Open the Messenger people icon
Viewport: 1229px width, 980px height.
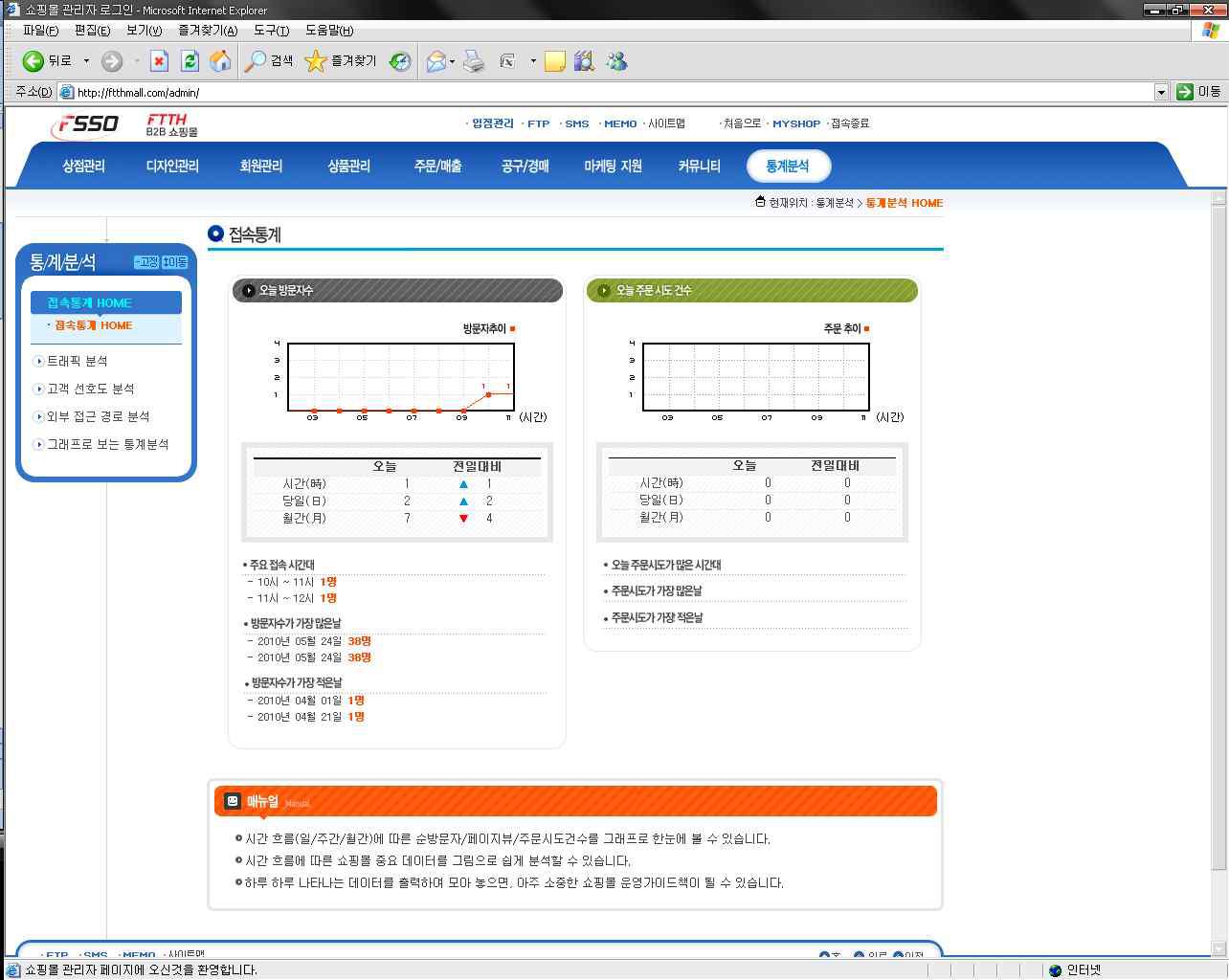616,61
